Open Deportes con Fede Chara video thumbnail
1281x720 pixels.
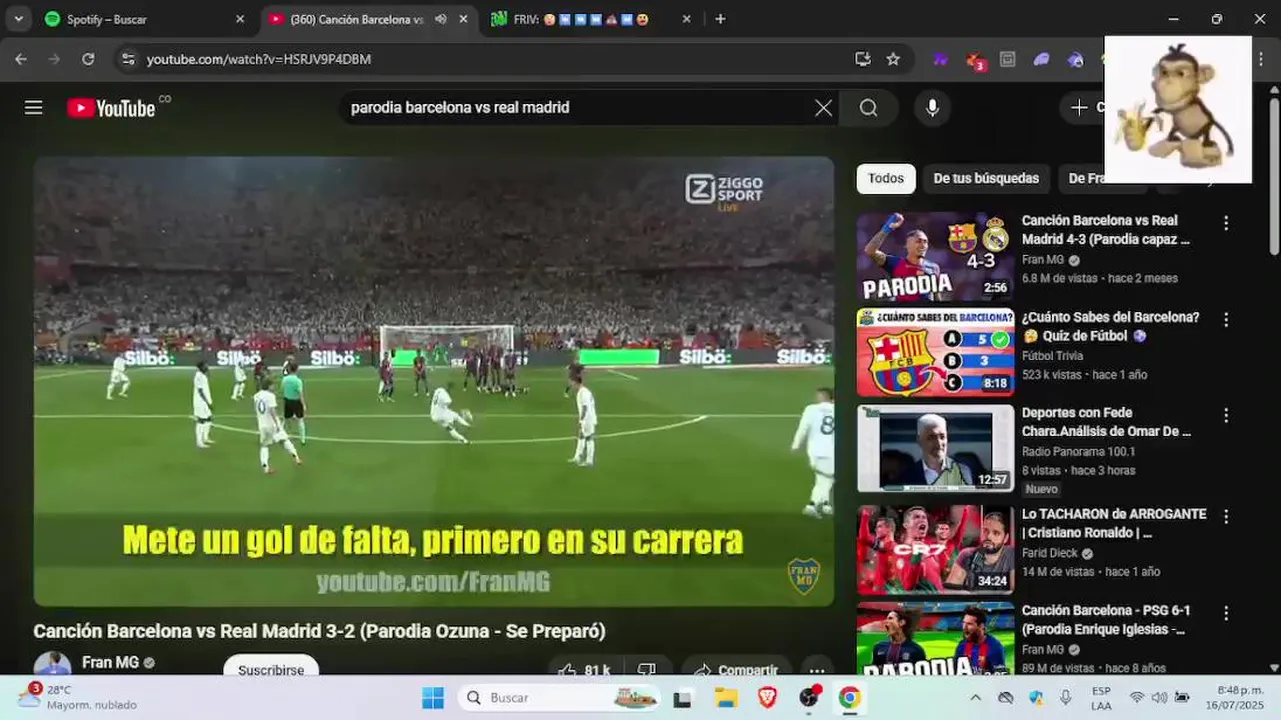pyautogui.click(x=935, y=449)
